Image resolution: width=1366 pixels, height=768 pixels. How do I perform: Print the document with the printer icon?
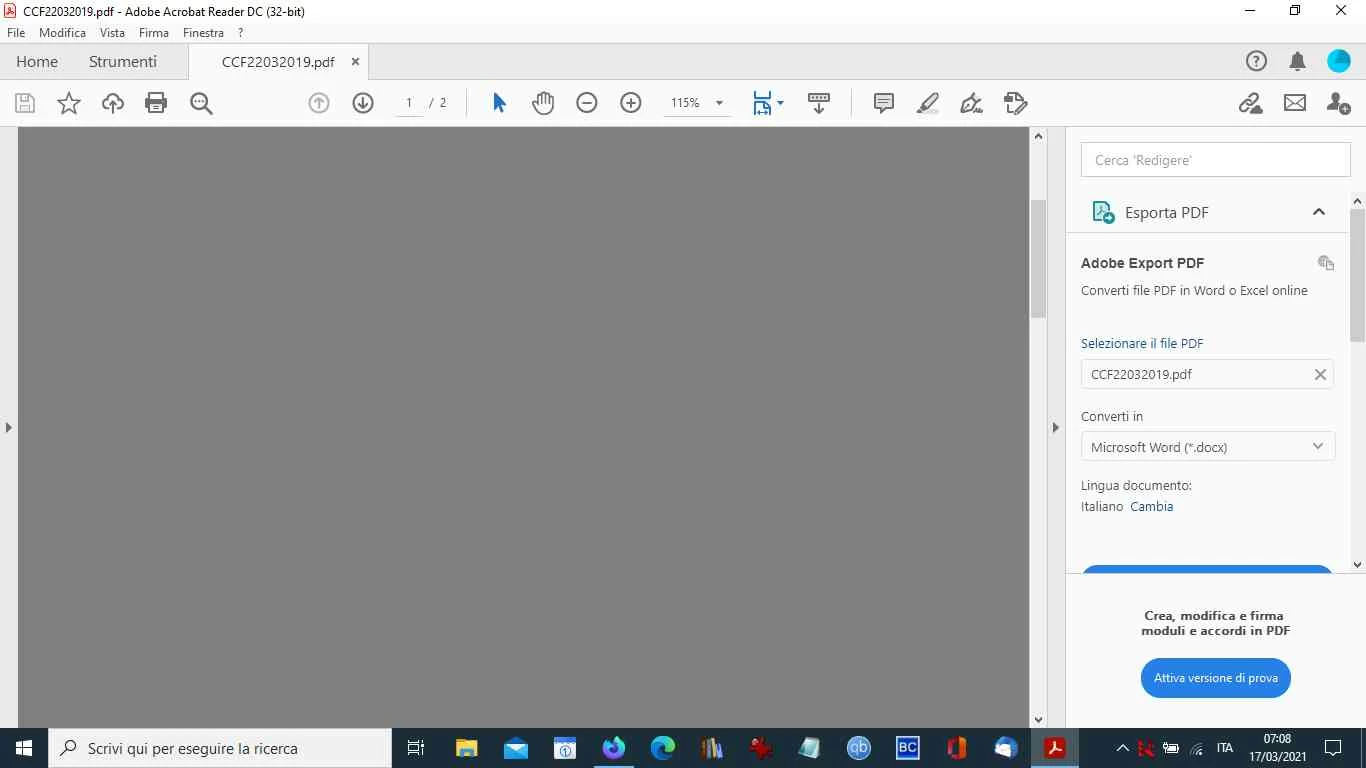coord(156,103)
